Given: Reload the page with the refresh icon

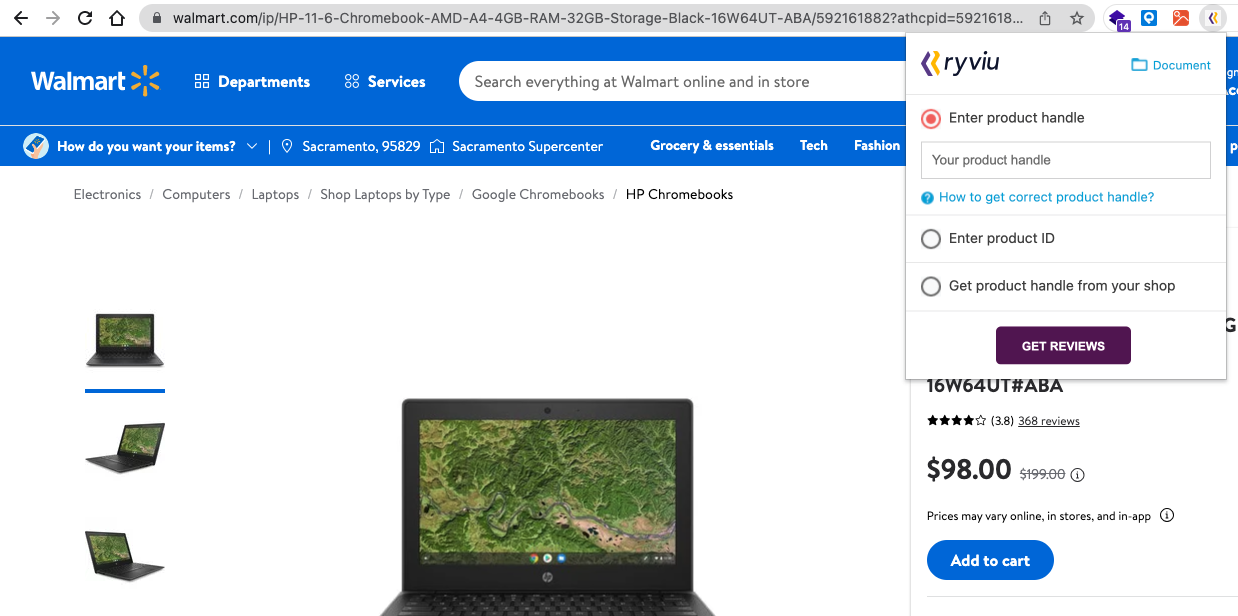Looking at the screenshot, I should 85,18.
